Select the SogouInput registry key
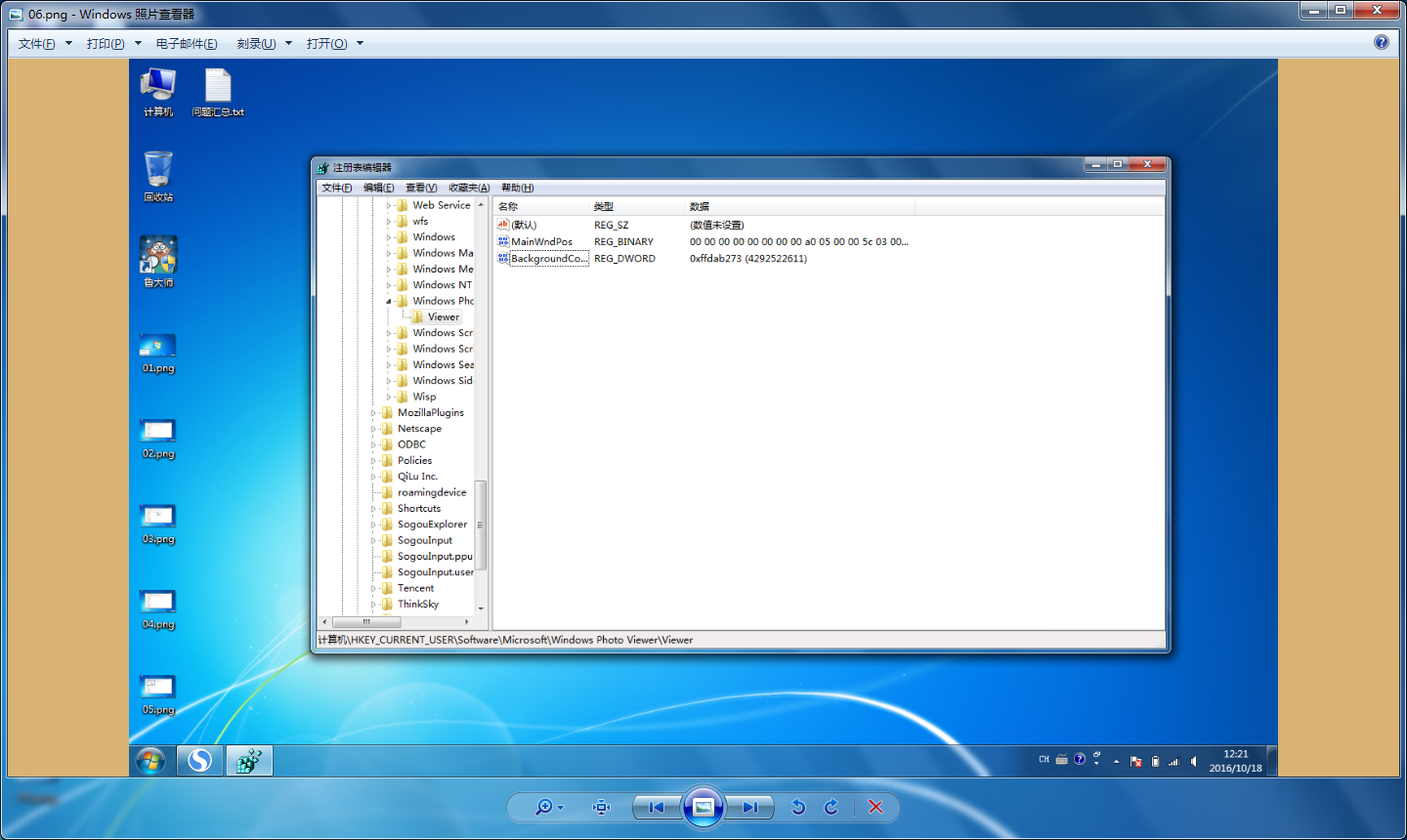 pyautogui.click(x=418, y=540)
